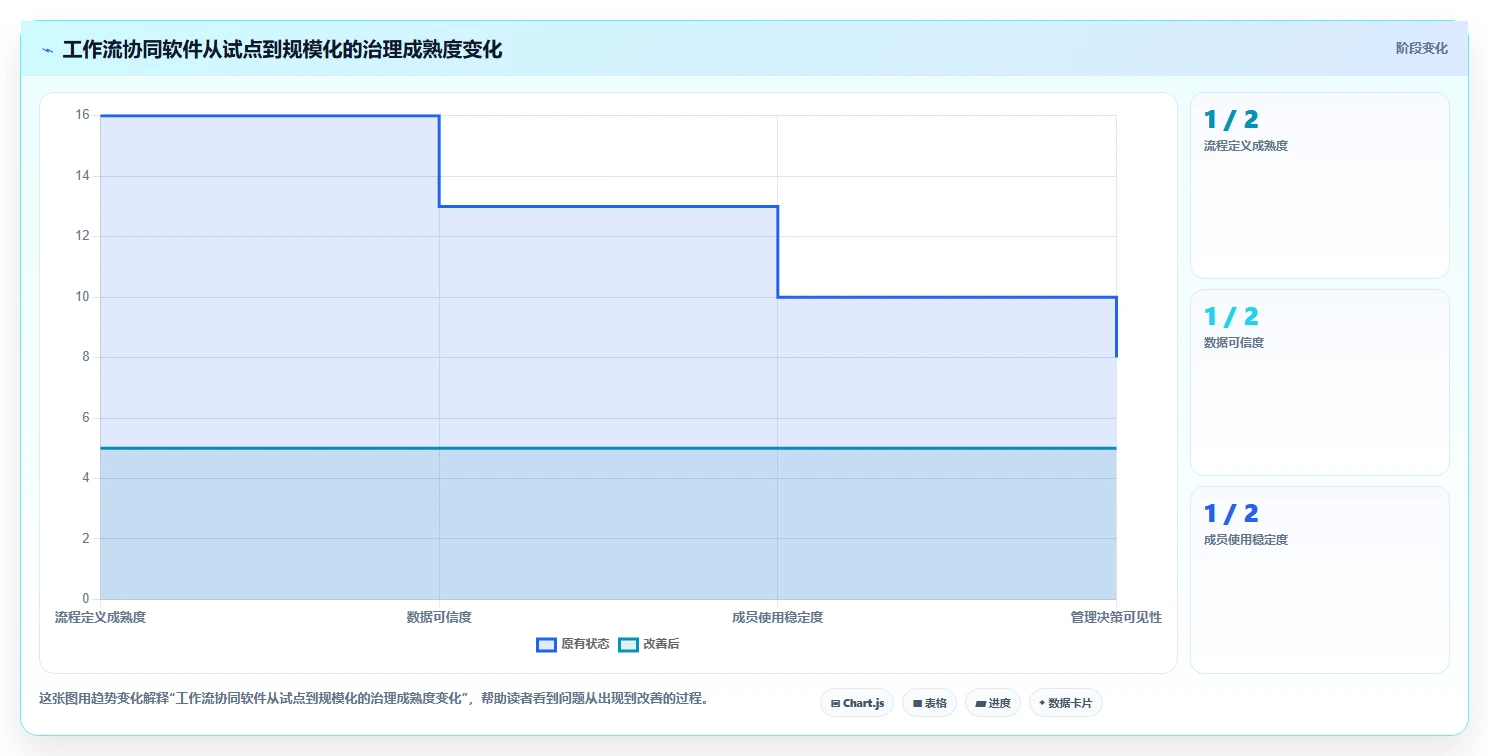Screen dimensions: 1489x756
Task: Click the y-axis value 8
Action: (85, 357)
